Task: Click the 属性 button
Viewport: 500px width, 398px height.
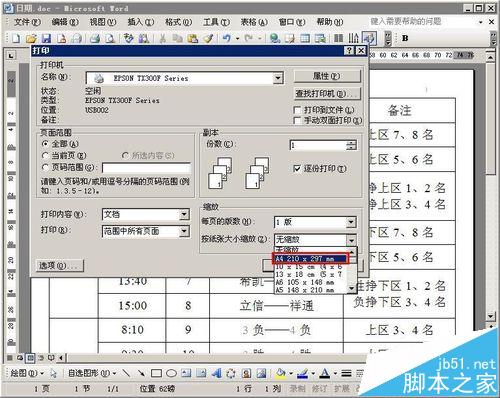Action: [x=327, y=76]
